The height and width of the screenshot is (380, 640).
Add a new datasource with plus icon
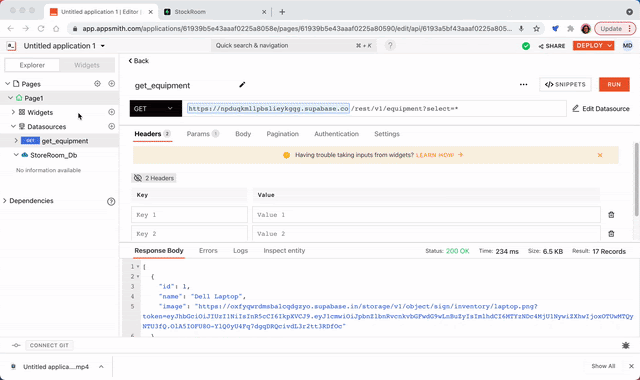[111, 127]
